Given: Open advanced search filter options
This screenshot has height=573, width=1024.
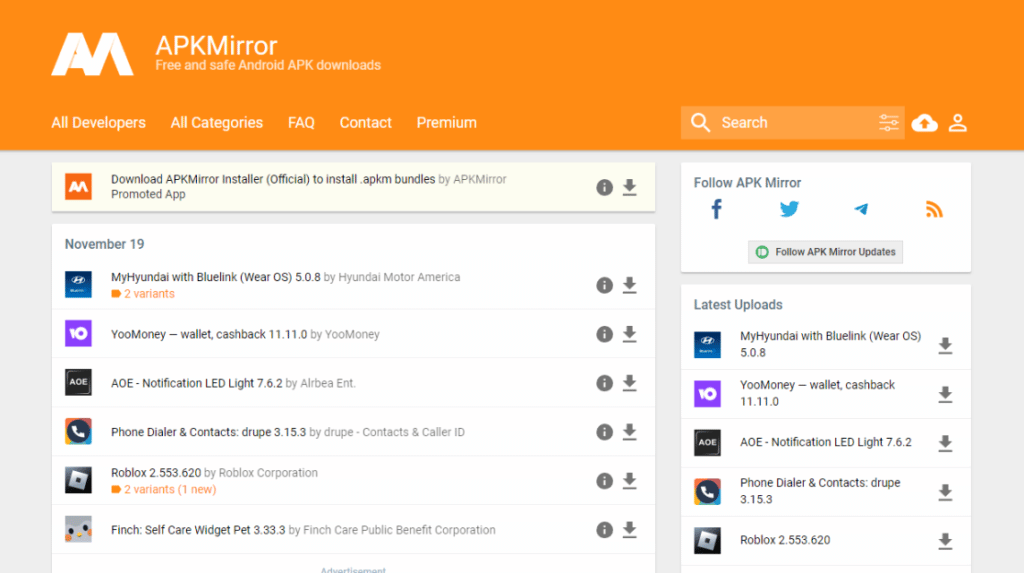Looking at the screenshot, I should (888, 123).
